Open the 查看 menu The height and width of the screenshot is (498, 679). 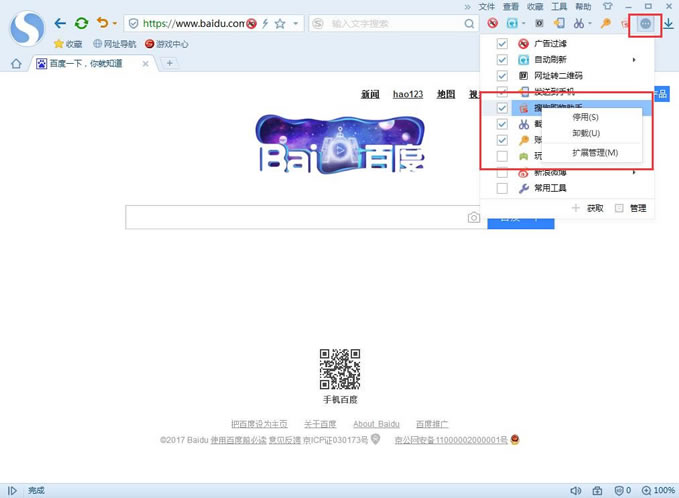511,6
